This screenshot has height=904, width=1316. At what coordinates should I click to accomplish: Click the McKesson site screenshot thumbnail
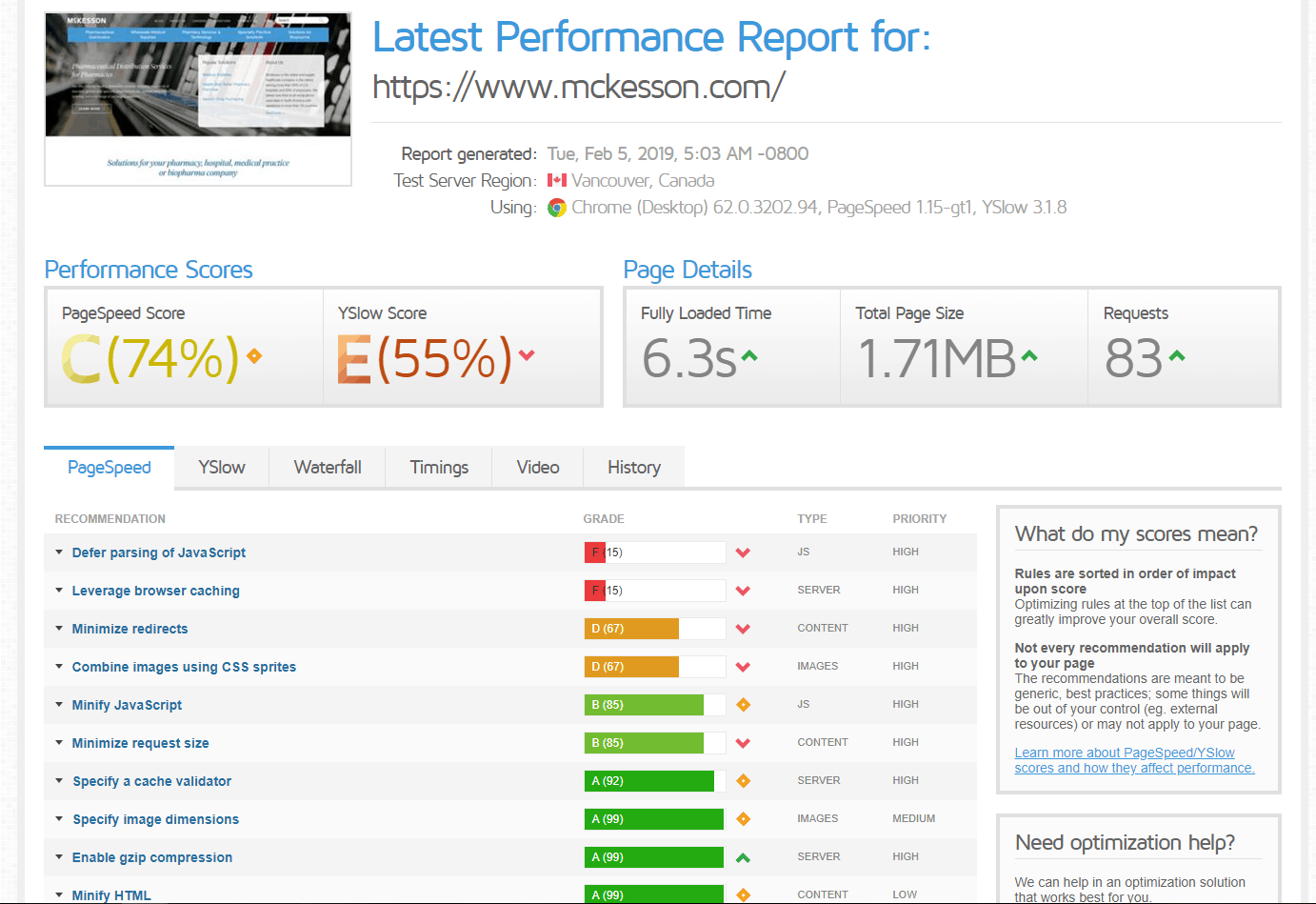[x=198, y=98]
